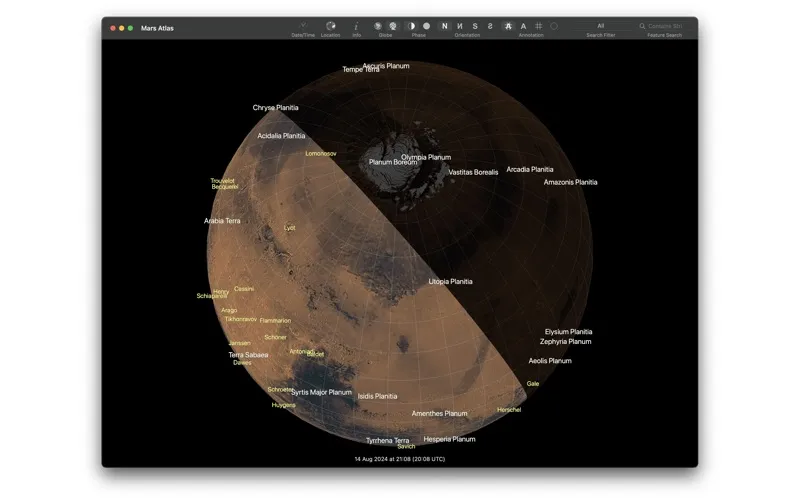Click the Vastitas Borealis label

point(473,172)
